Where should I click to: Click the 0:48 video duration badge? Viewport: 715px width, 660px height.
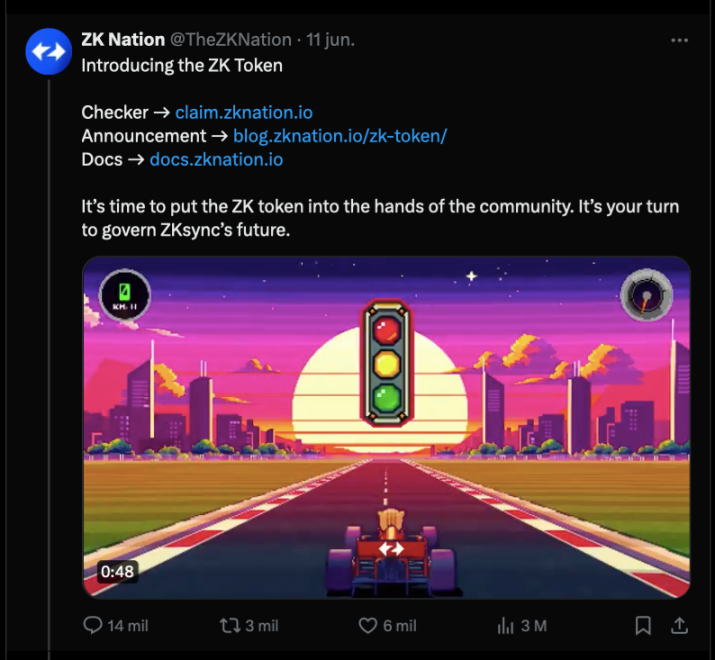116,572
